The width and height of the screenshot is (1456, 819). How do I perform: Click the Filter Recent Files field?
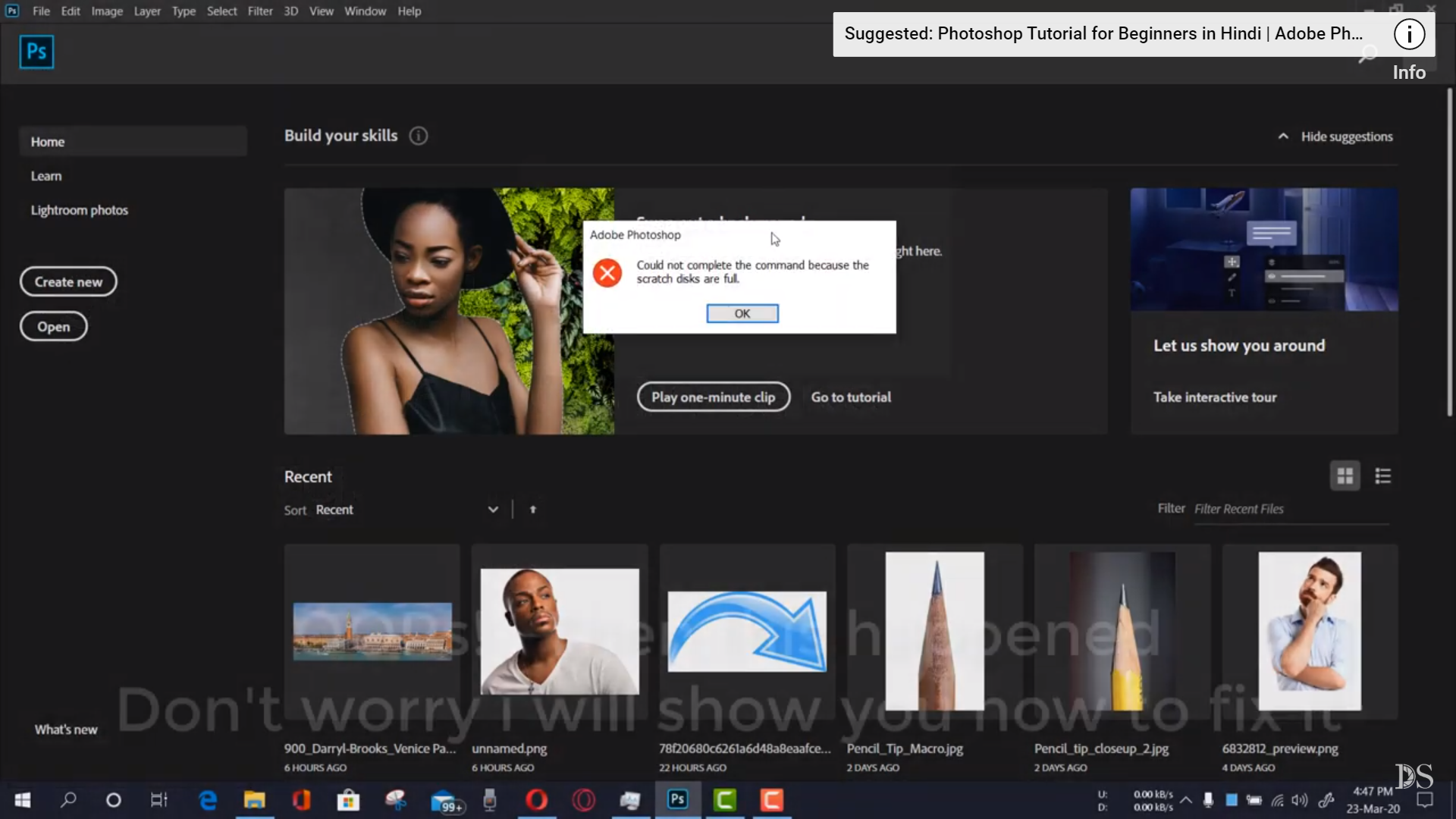(x=1289, y=509)
